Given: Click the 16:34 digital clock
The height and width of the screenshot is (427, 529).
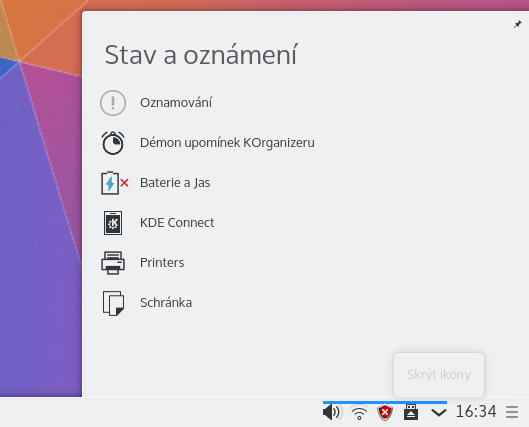Looking at the screenshot, I should (476, 412).
